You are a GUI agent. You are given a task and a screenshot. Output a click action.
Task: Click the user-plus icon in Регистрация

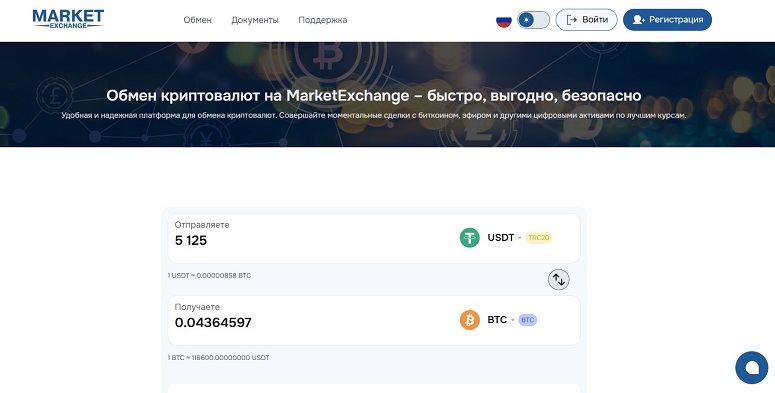[x=639, y=20]
